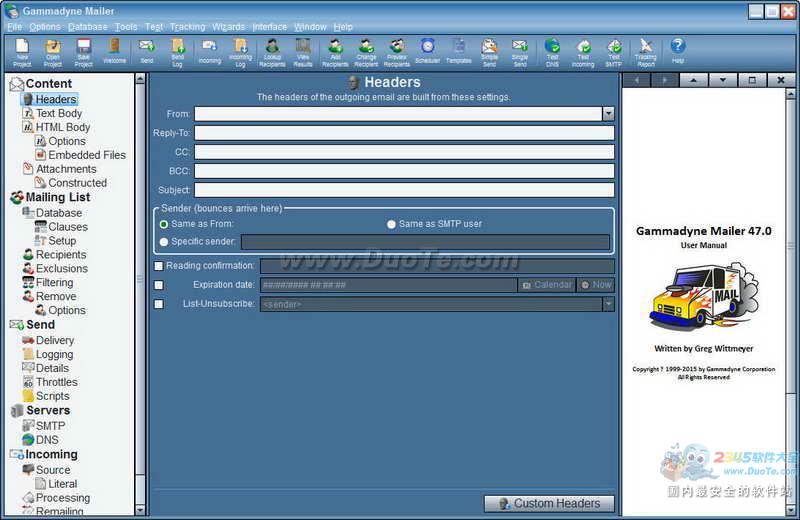Open Project toolbar icon
Image resolution: width=800 pixels, height=520 pixels.
pyautogui.click(x=53, y=53)
